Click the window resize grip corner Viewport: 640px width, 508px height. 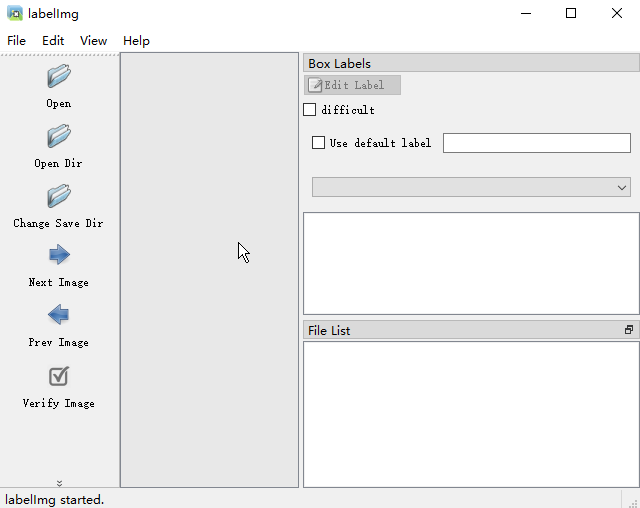[x=634, y=503]
